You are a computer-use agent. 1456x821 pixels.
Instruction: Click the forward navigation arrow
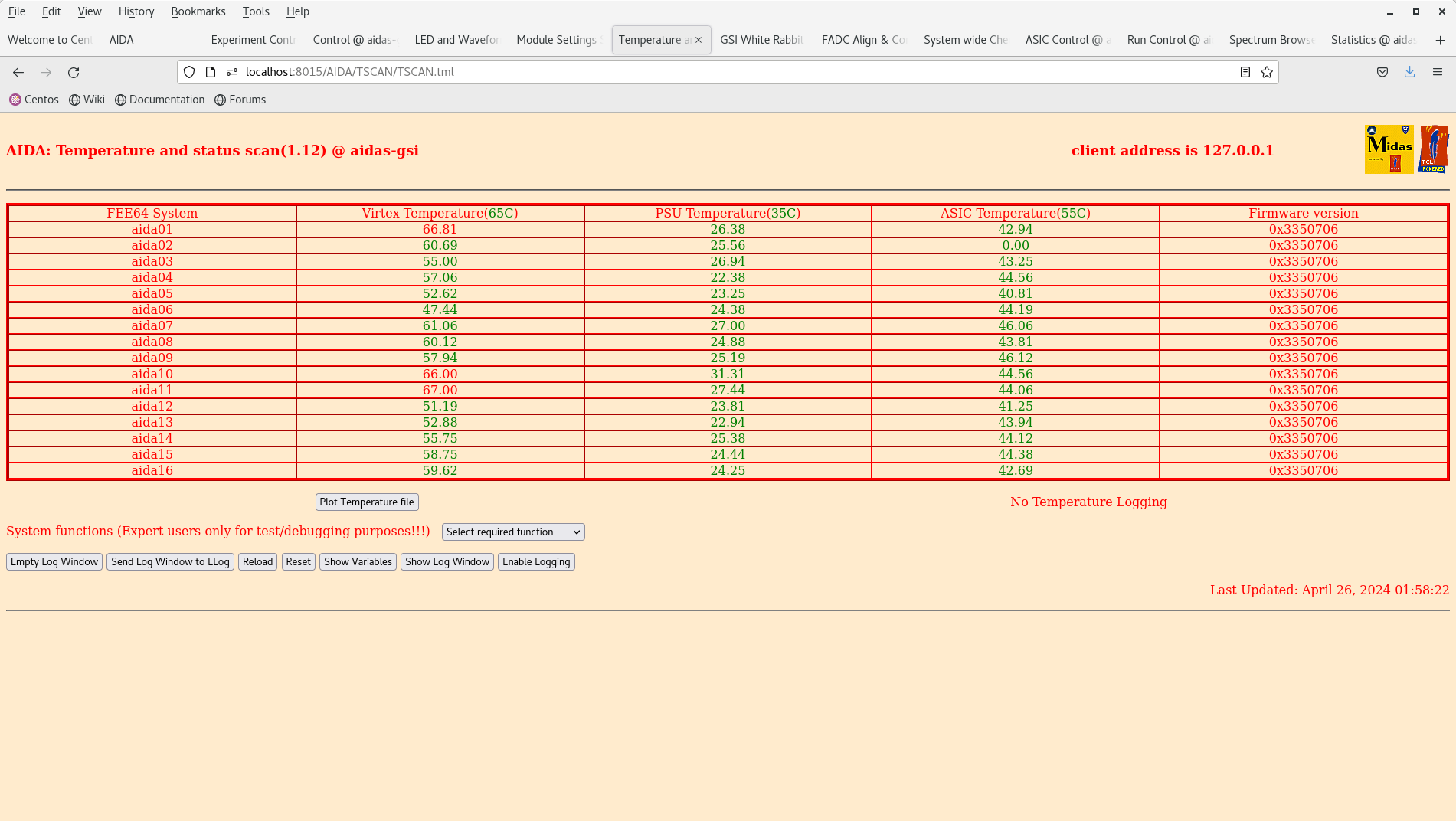click(46, 72)
